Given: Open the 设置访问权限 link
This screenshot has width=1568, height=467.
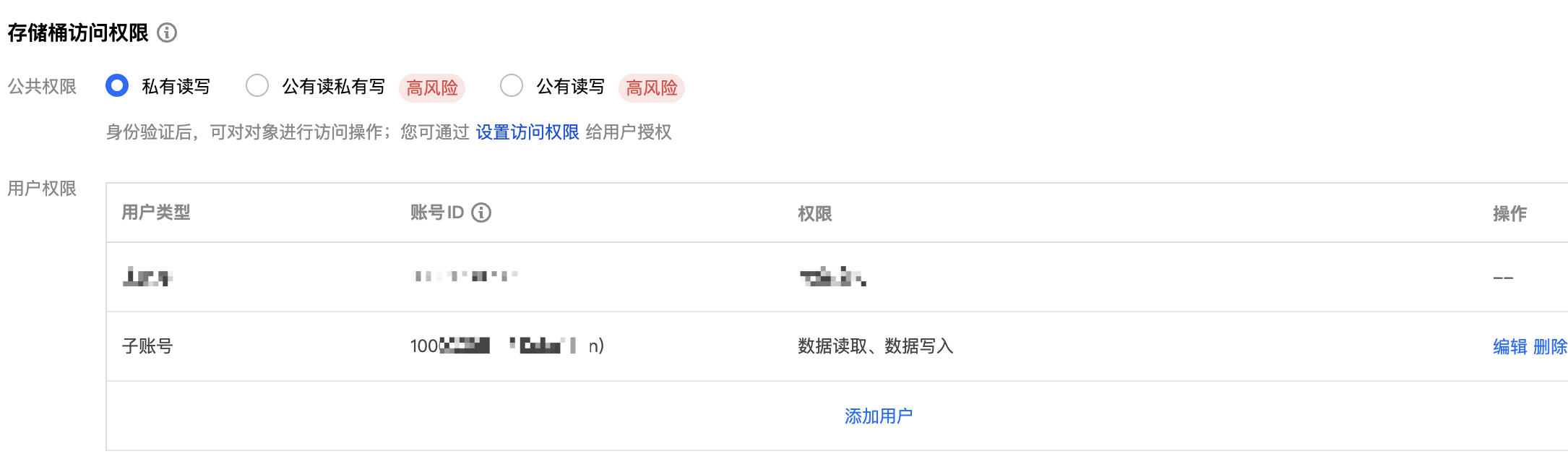Looking at the screenshot, I should tap(527, 132).
